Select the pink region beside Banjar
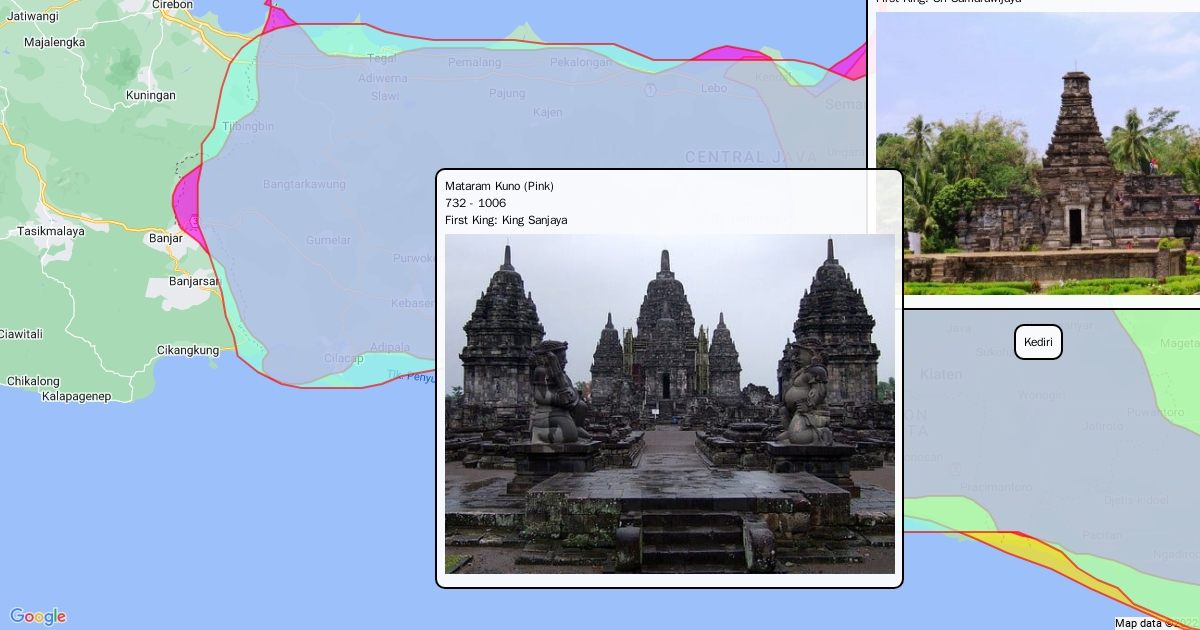The image size is (1200, 630). coord(188,205)
